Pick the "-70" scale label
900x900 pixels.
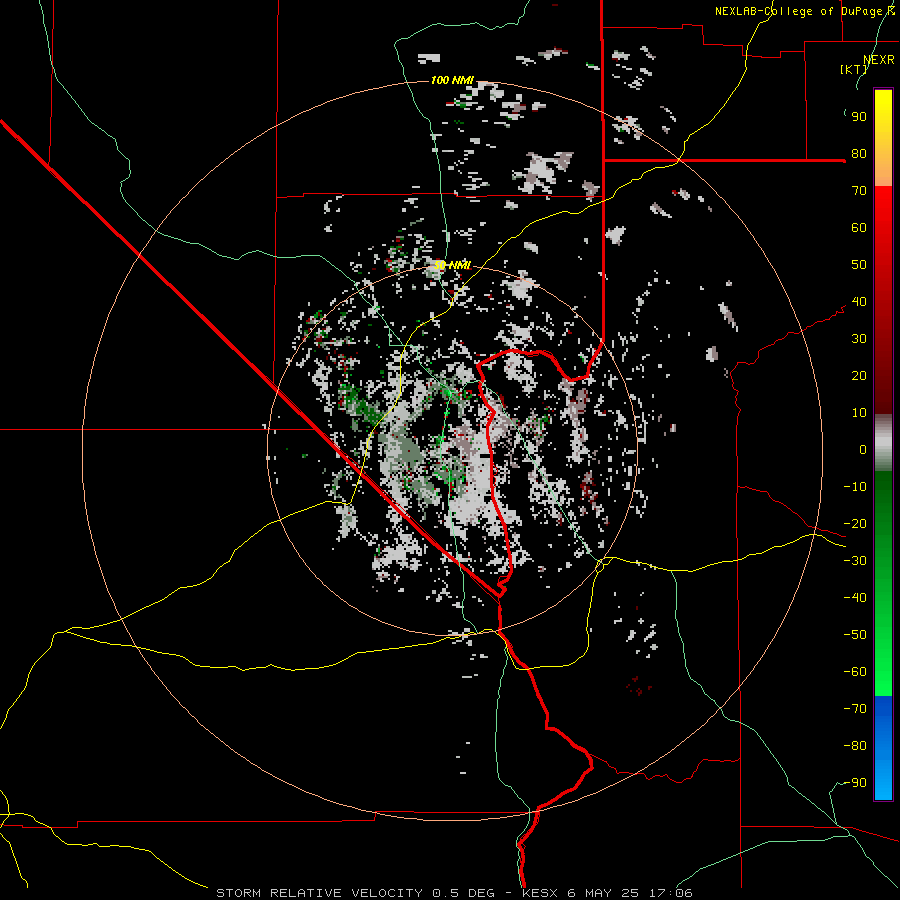pos(855,709)
